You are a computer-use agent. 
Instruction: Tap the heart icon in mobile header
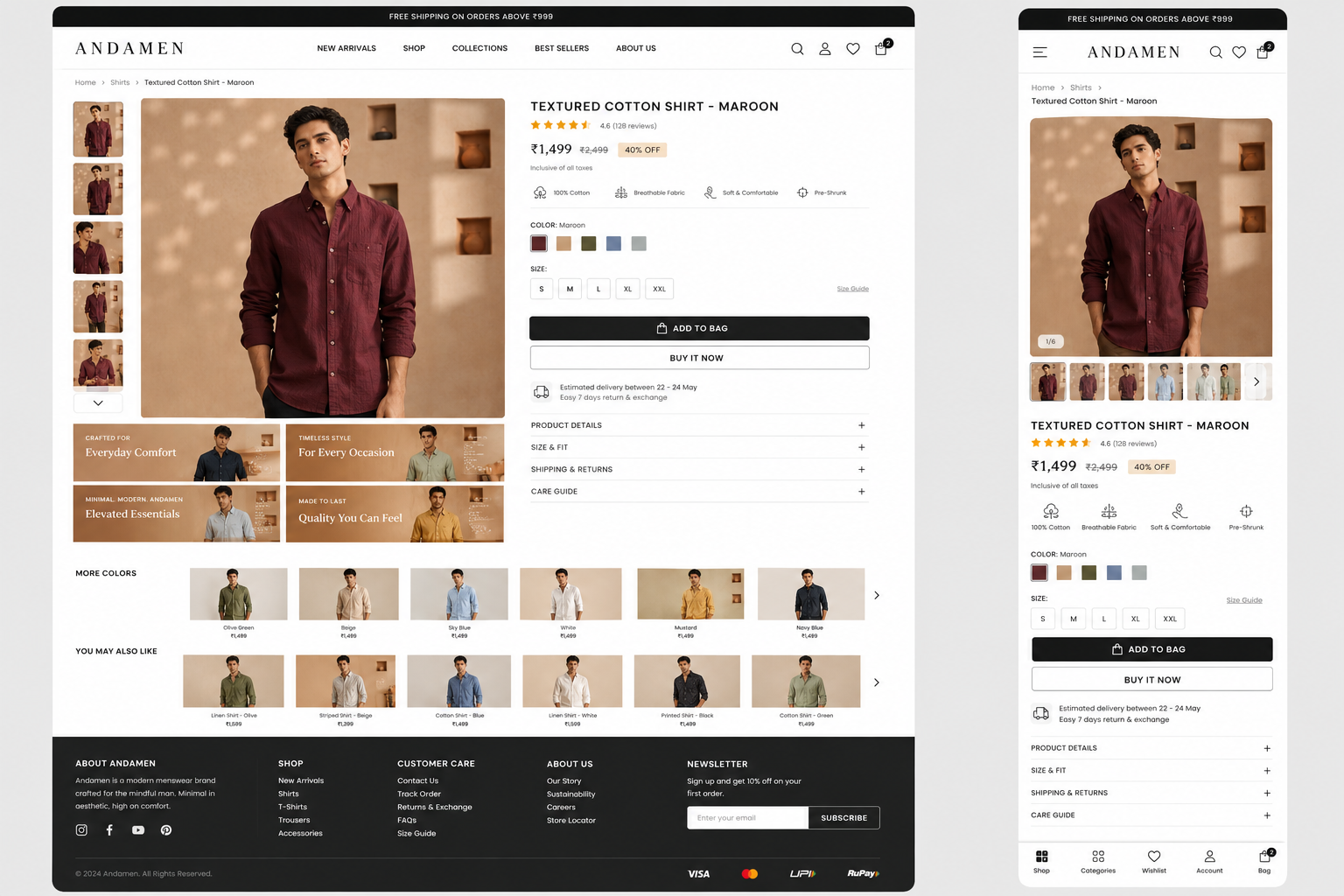click(x=1239, y=52)
